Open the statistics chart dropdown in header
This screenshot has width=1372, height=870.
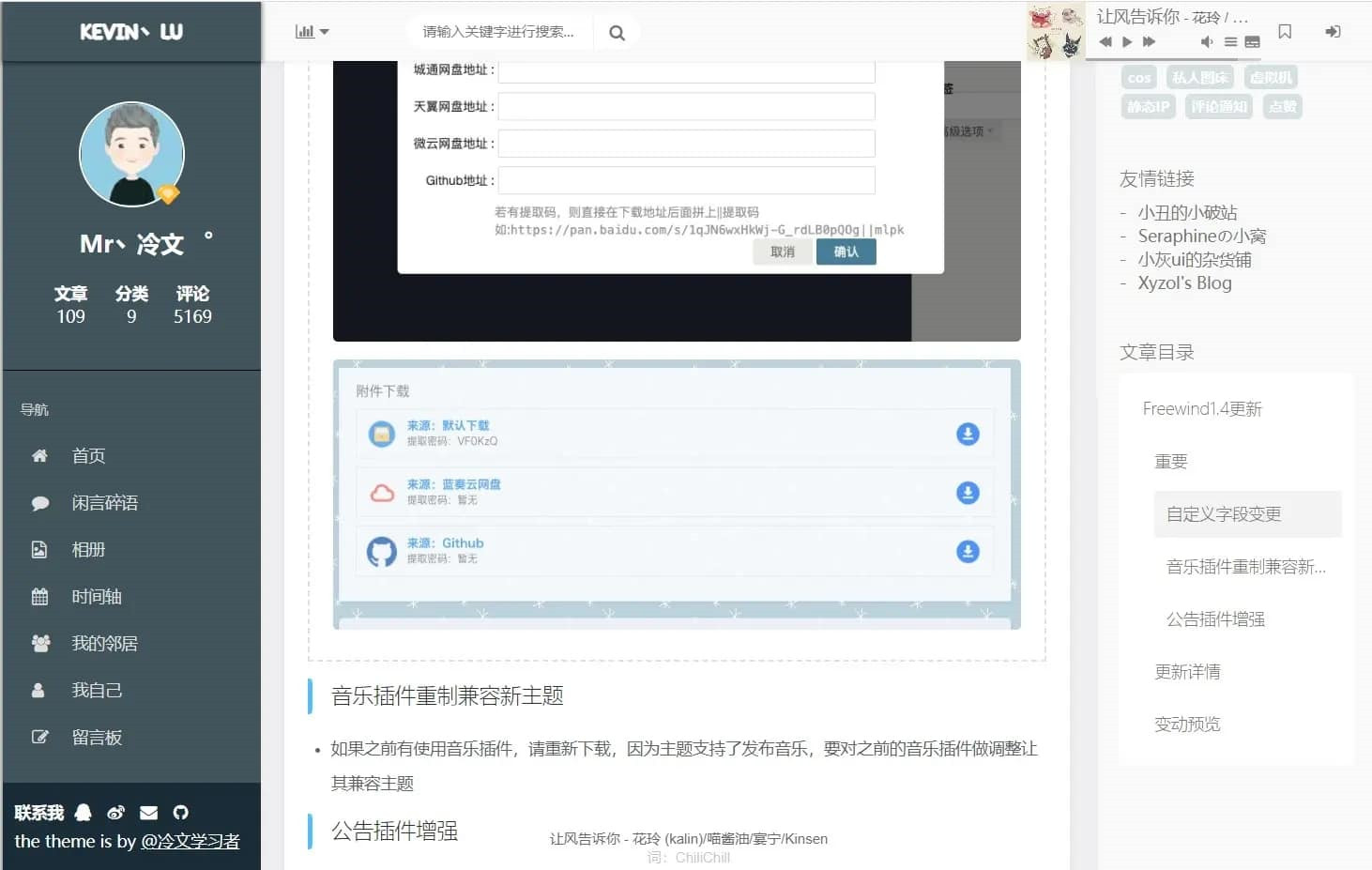click(312, 32)
